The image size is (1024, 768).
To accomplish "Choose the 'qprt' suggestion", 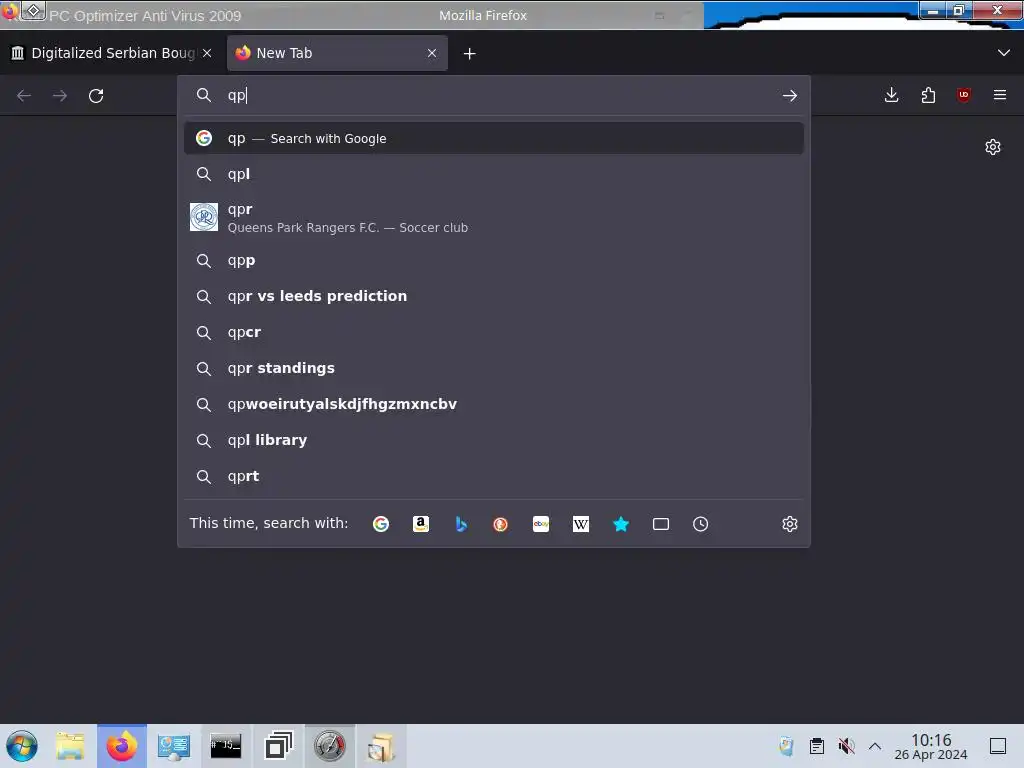I will coord(494,476).
